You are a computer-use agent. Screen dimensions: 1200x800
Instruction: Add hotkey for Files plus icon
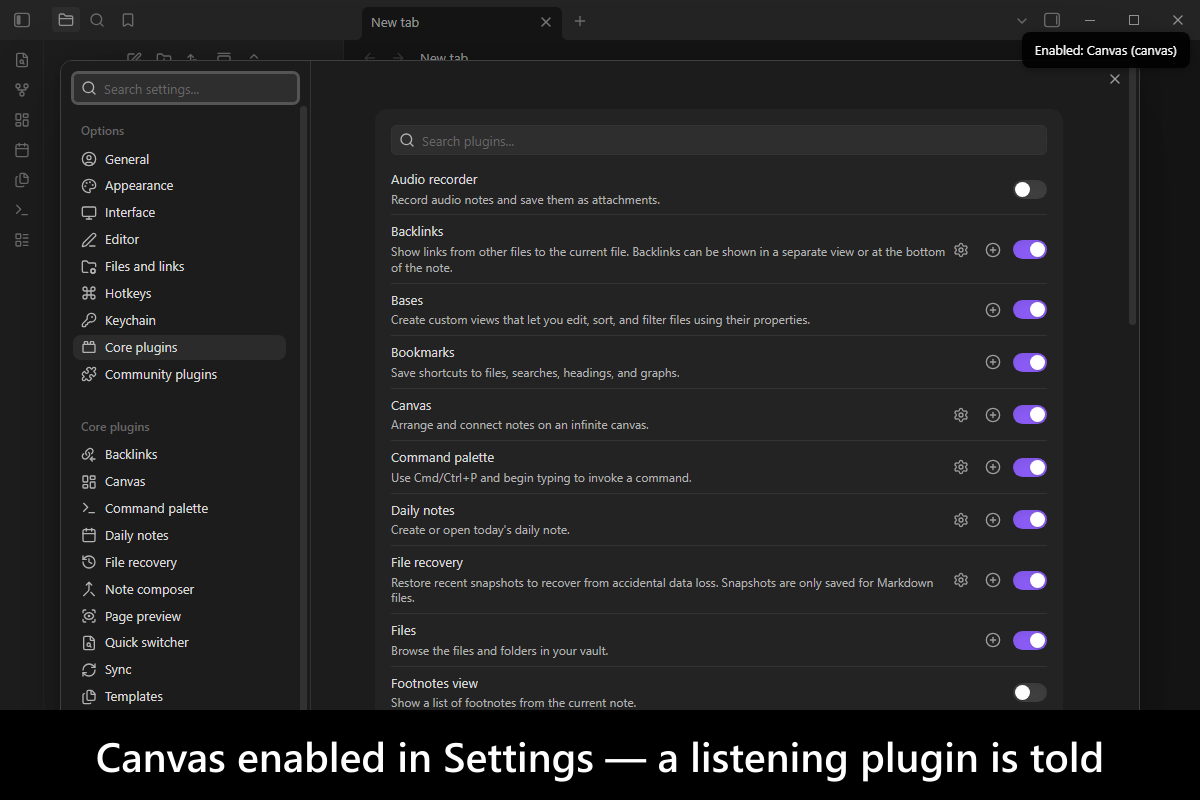(993, 640)
